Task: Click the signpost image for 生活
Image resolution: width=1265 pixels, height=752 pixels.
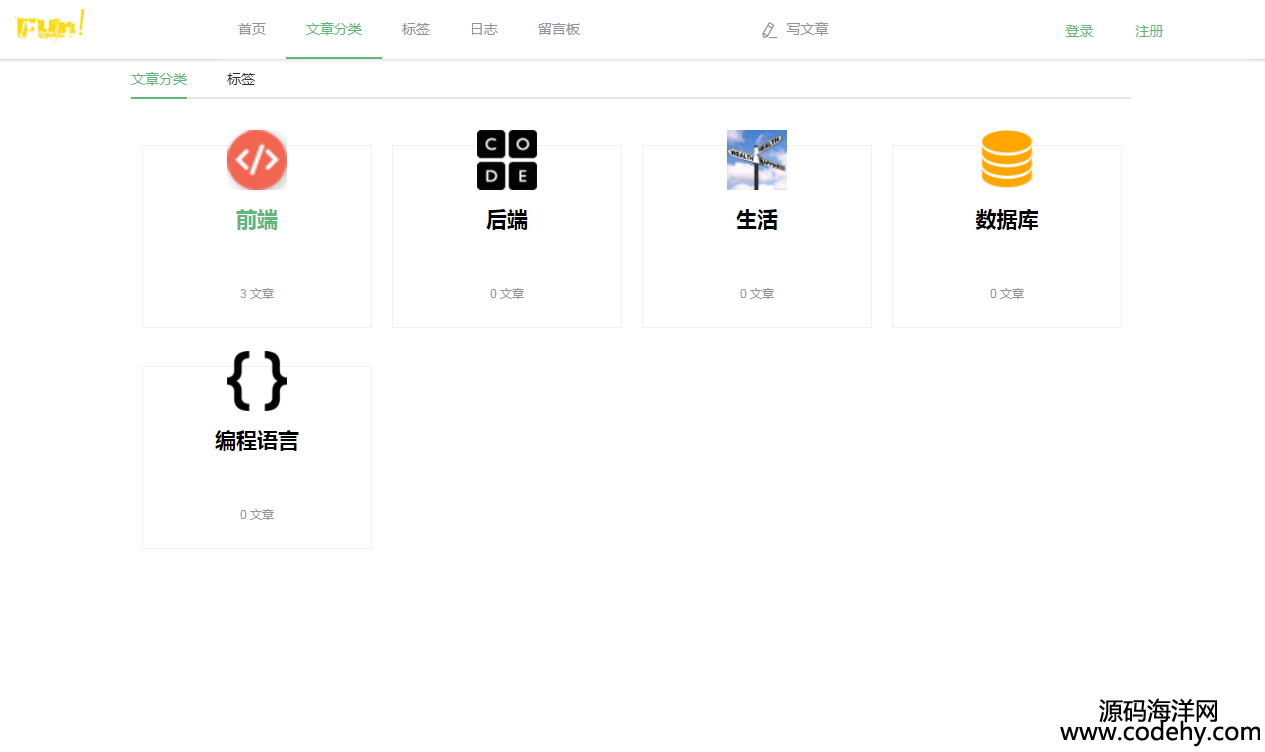Action: (757, 160)
